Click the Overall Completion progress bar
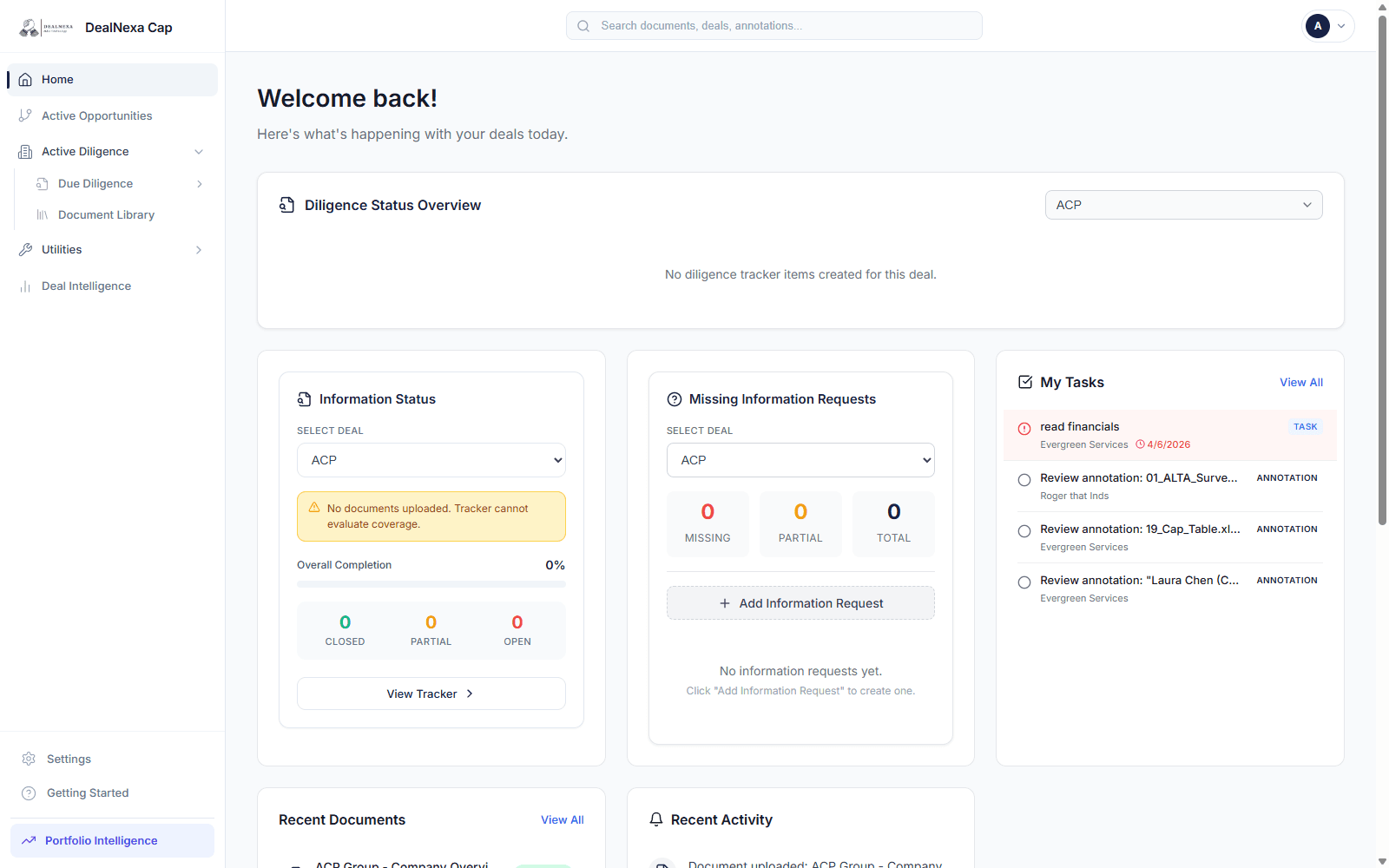Image resolution: width=1389 pixels, height=868 pixels. click(431, 584)
